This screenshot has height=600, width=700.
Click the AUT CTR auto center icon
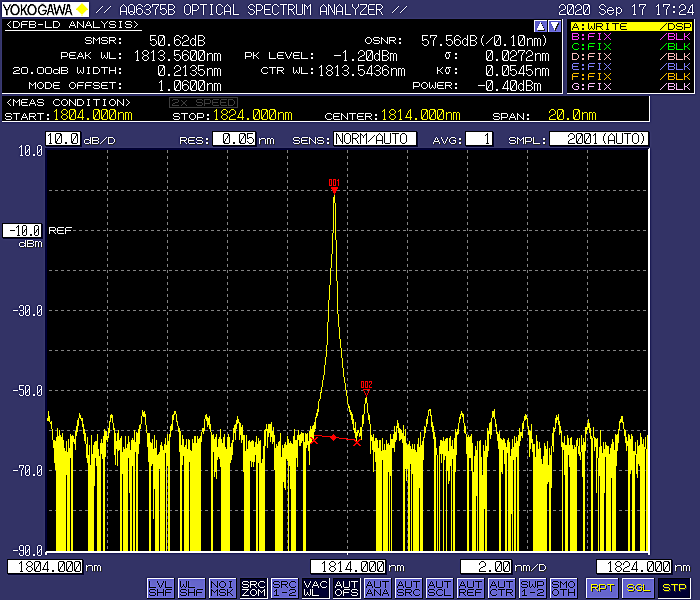click(501, 587)
